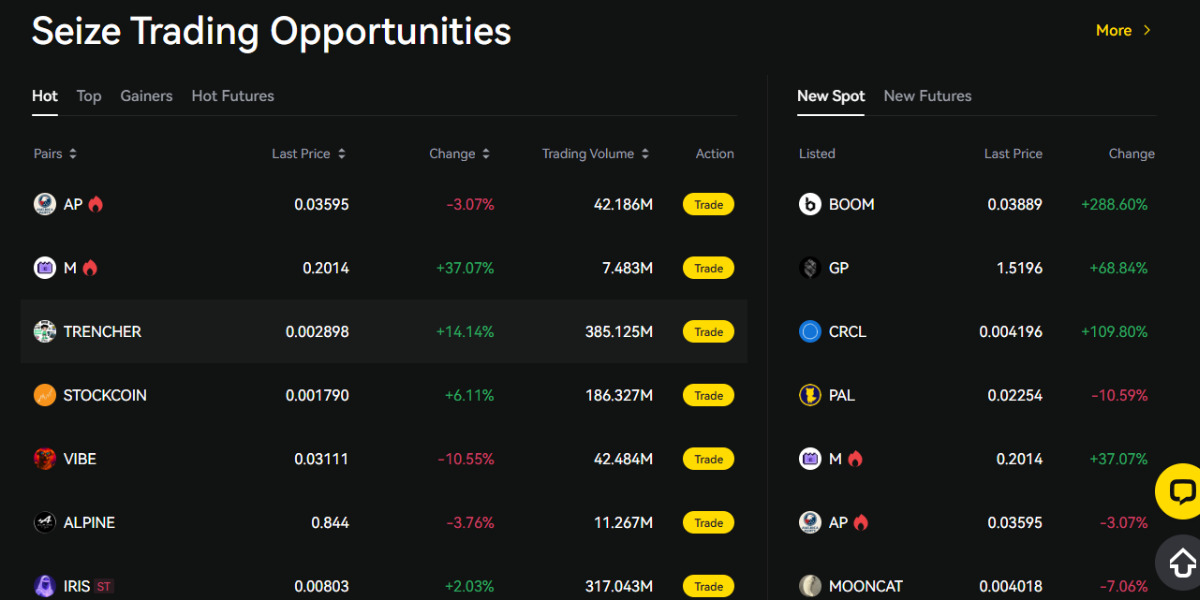Viewport: 1200px width, 600px height.
Task: Sort by Change column header
Action: [459, 154]
